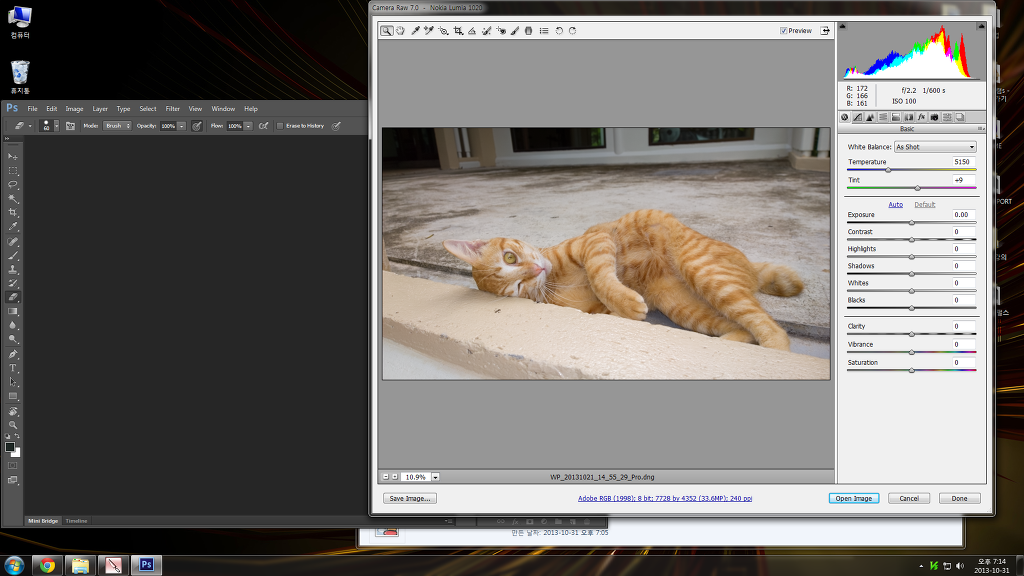
Task: Click the Temperature value field
Action: click(x=962, y=161)
